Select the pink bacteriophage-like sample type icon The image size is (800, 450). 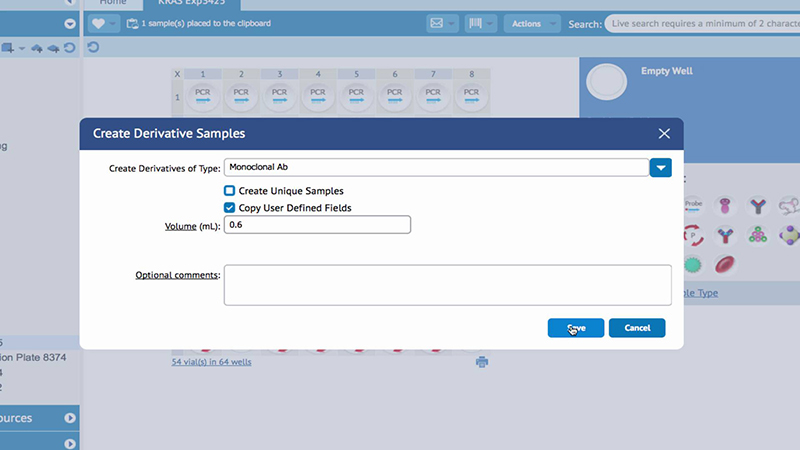[725, 206]
